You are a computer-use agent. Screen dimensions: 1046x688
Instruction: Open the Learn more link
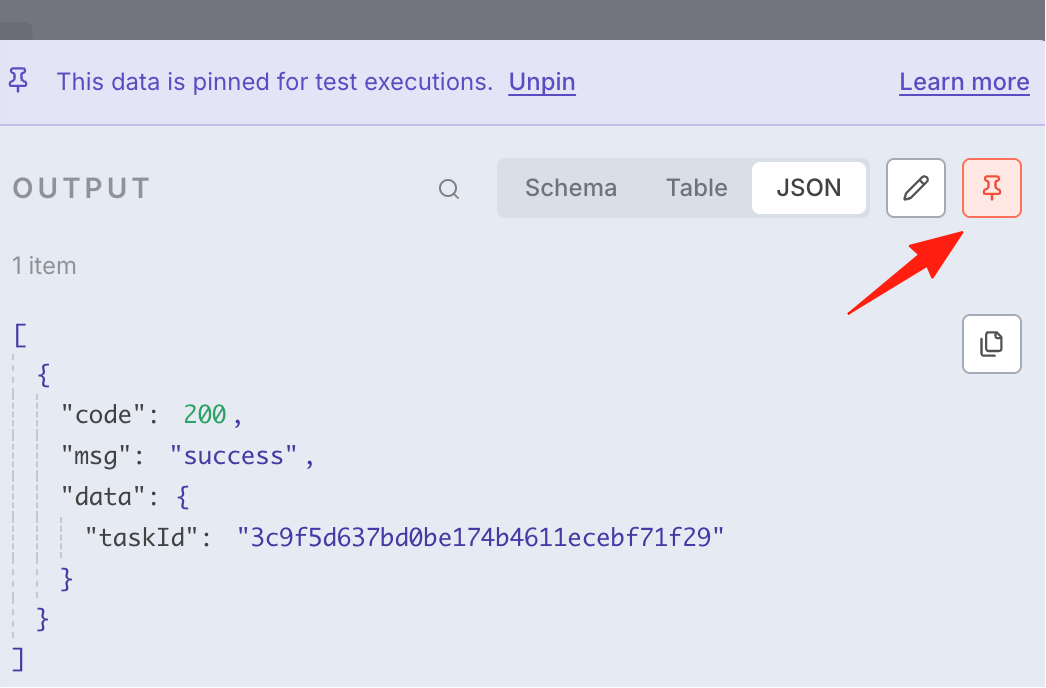(965, 82)
